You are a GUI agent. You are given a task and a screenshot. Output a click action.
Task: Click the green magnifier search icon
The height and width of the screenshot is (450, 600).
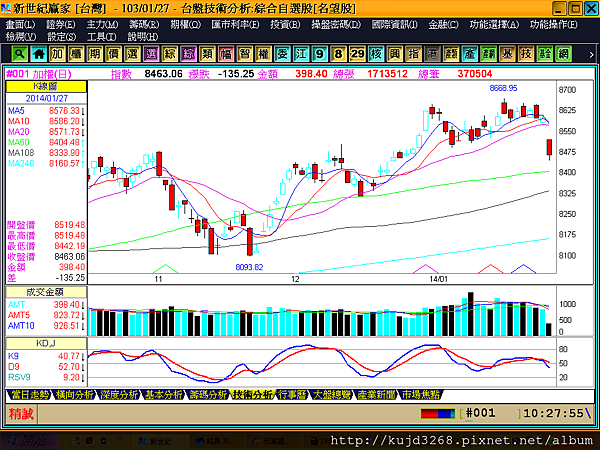coord(19,54)
